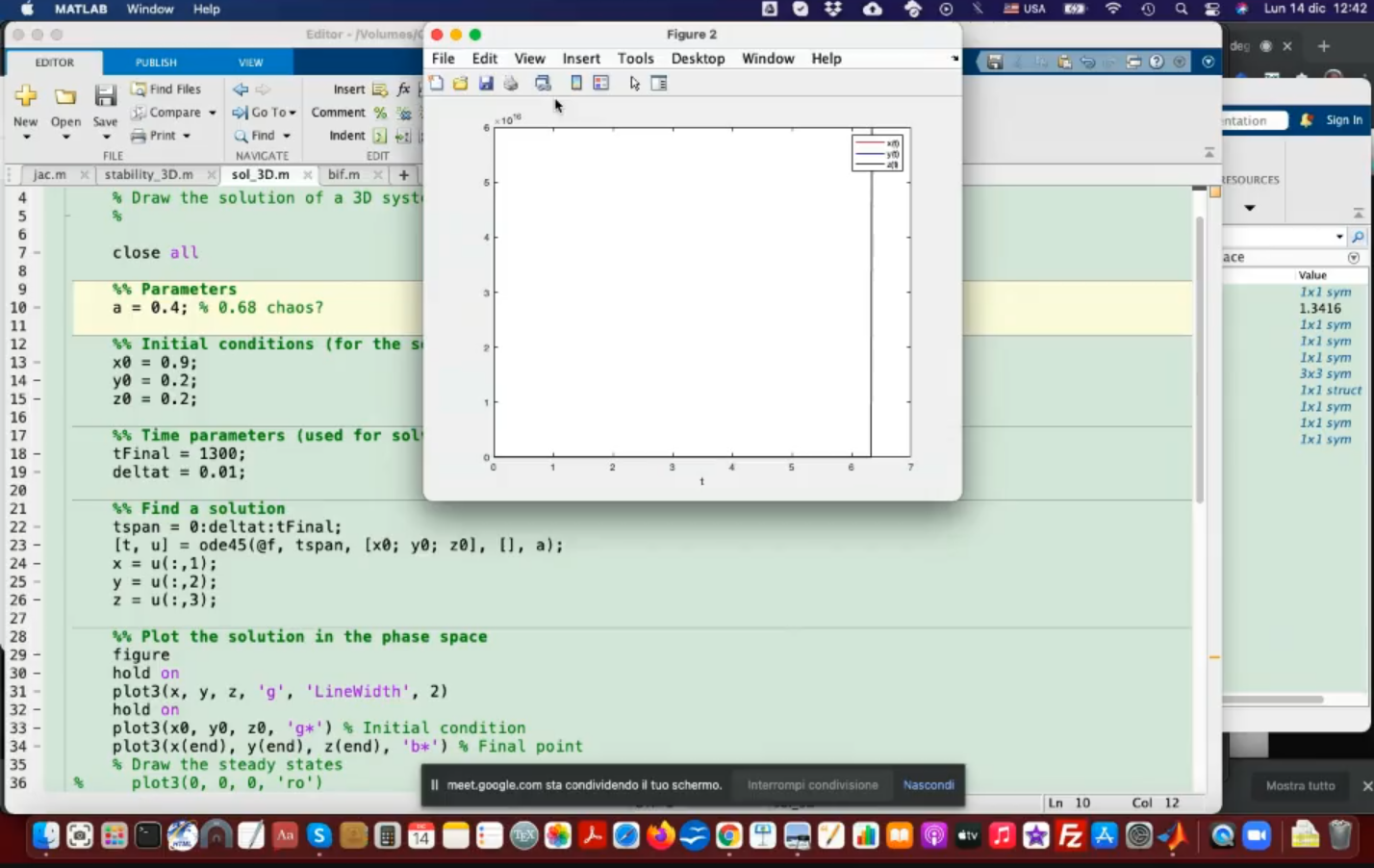Click the back navigation arrow in Navigate
Image resolution: width=1374 pixels, height=868 pixels.
click(x=241, y=89)
